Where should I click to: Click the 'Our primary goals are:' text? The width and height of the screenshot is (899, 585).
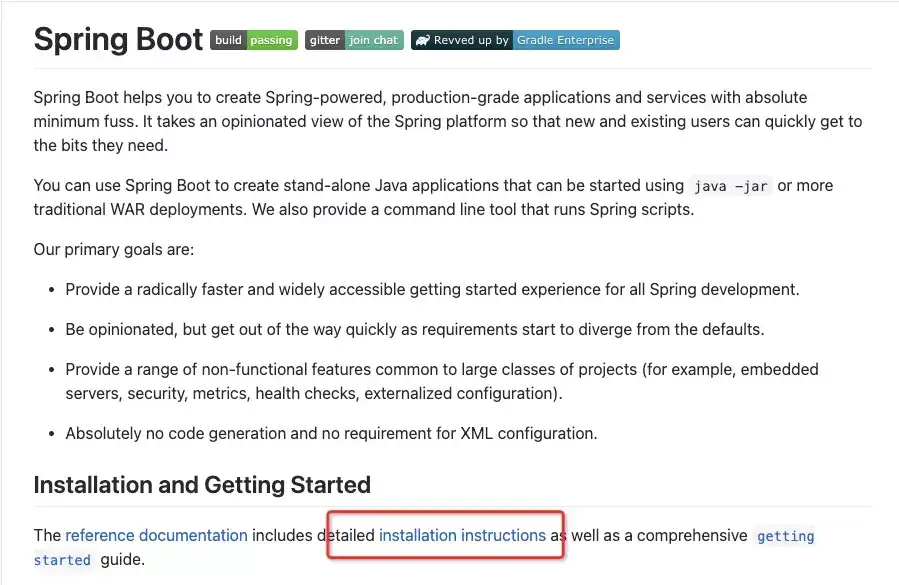114,249
